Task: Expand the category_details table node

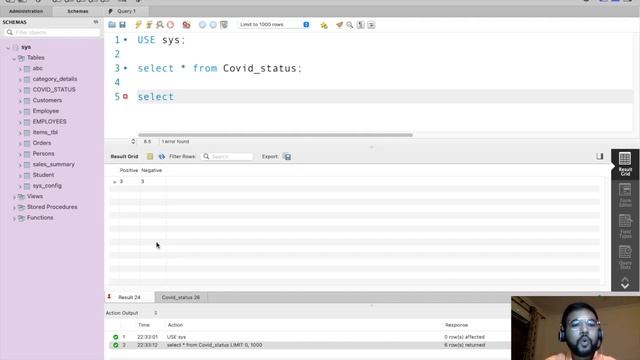Action: coord(20,80)
